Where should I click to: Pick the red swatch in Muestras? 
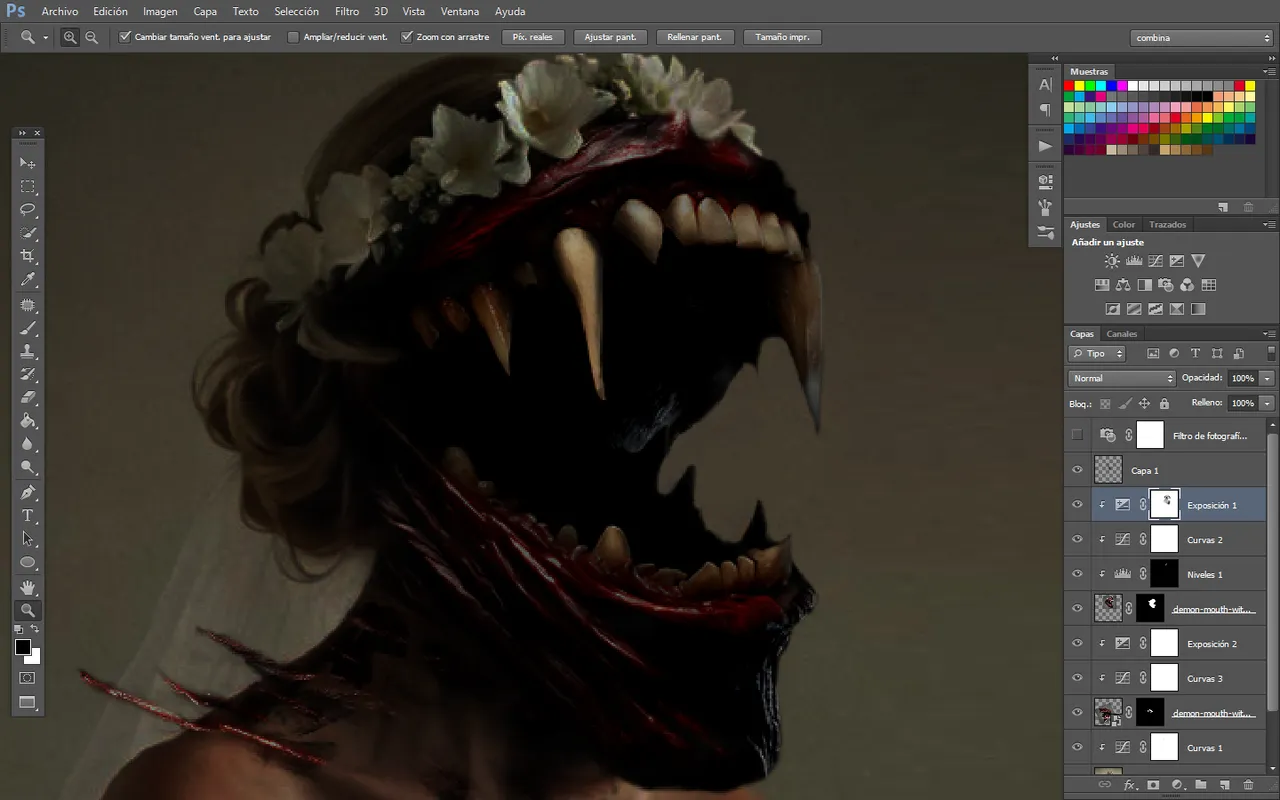[x=1069, y=86]
